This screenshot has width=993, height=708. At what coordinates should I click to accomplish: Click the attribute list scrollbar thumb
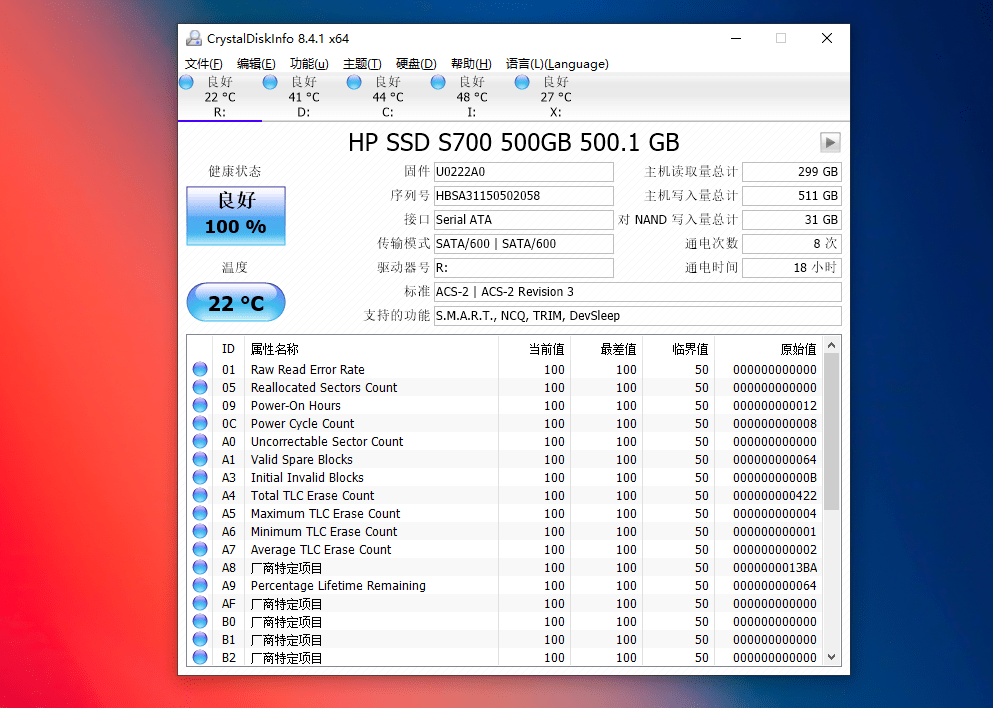coord(832,432)
